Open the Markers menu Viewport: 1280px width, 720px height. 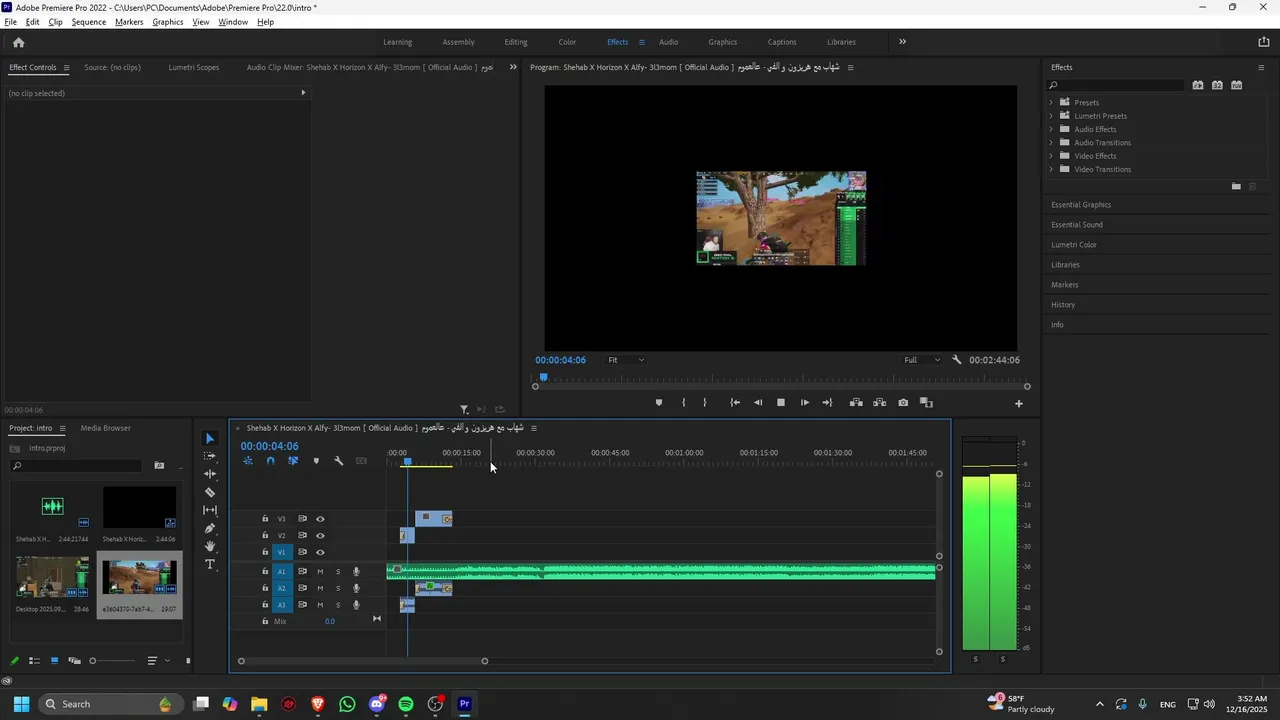click(x=129, y=22)
